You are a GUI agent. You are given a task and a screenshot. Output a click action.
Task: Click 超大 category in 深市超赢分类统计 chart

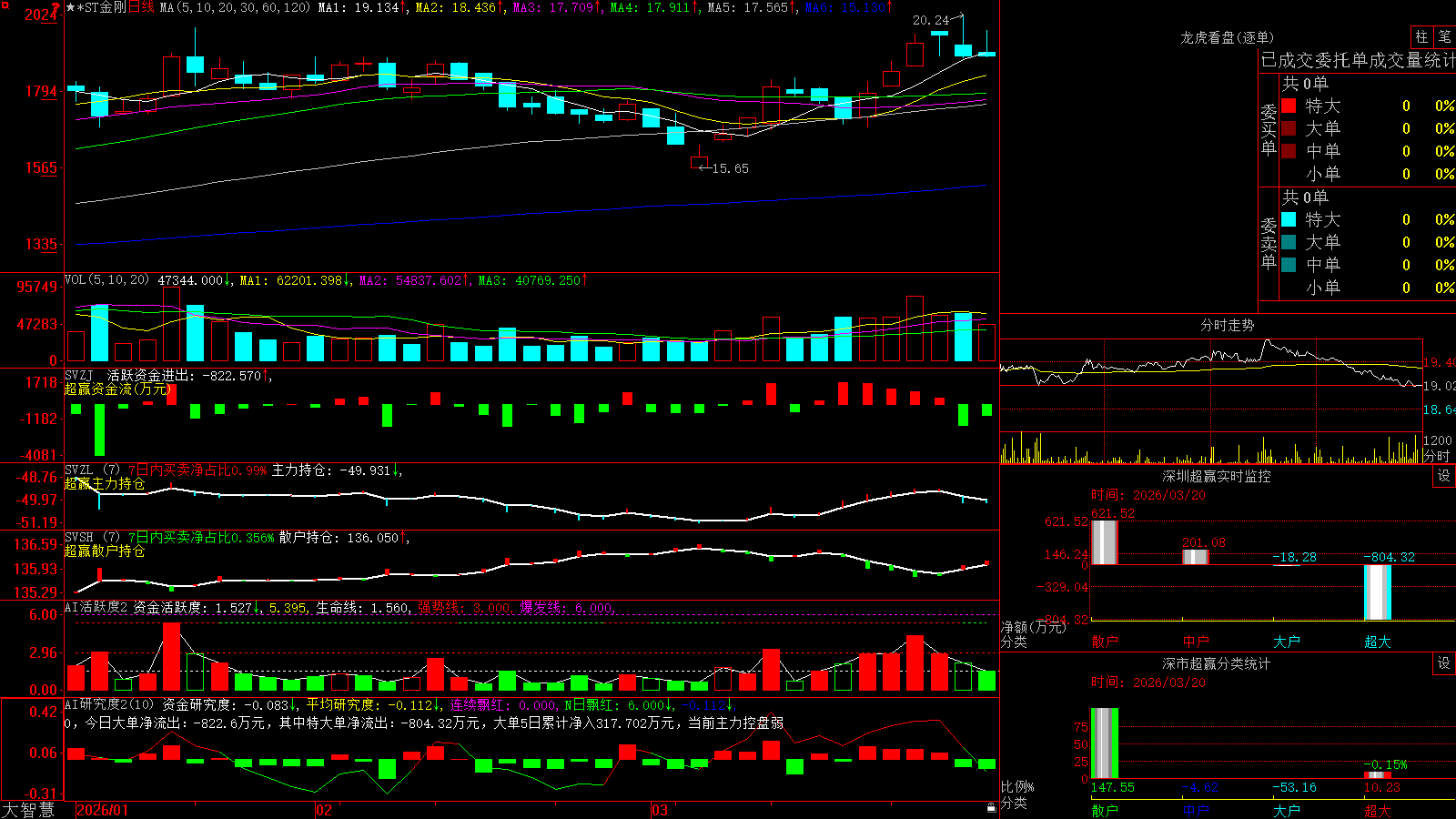point(1378,811)
